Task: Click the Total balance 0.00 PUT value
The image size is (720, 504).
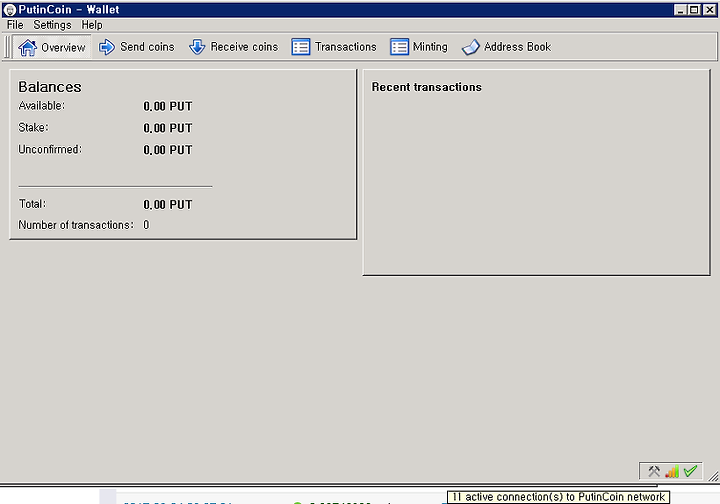Action: pos(168,205)
